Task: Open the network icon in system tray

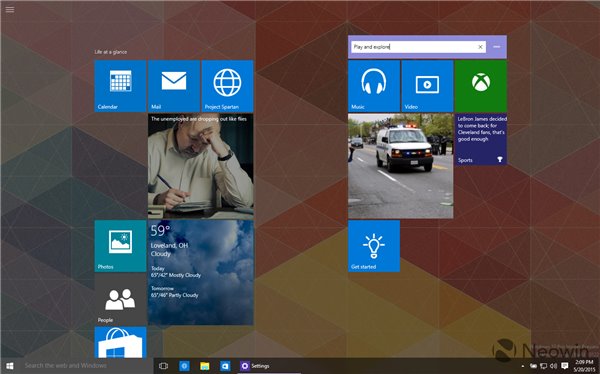Action: [x=543, y=366]
